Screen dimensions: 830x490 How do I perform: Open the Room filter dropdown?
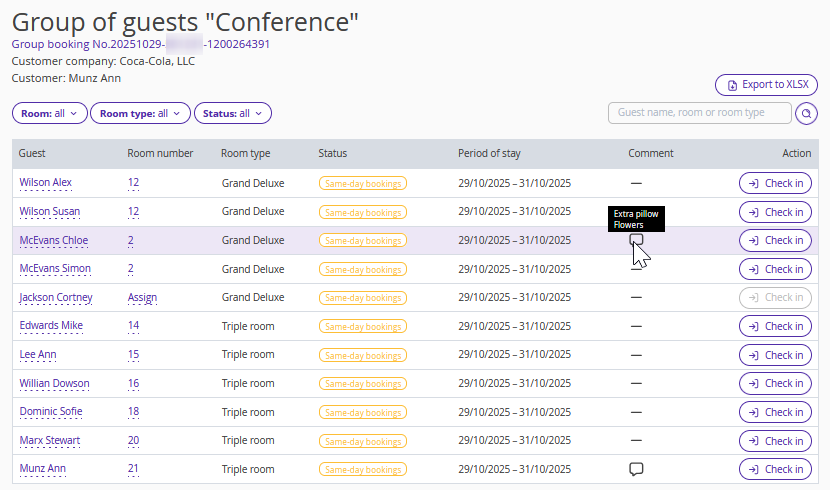(50, 114)
